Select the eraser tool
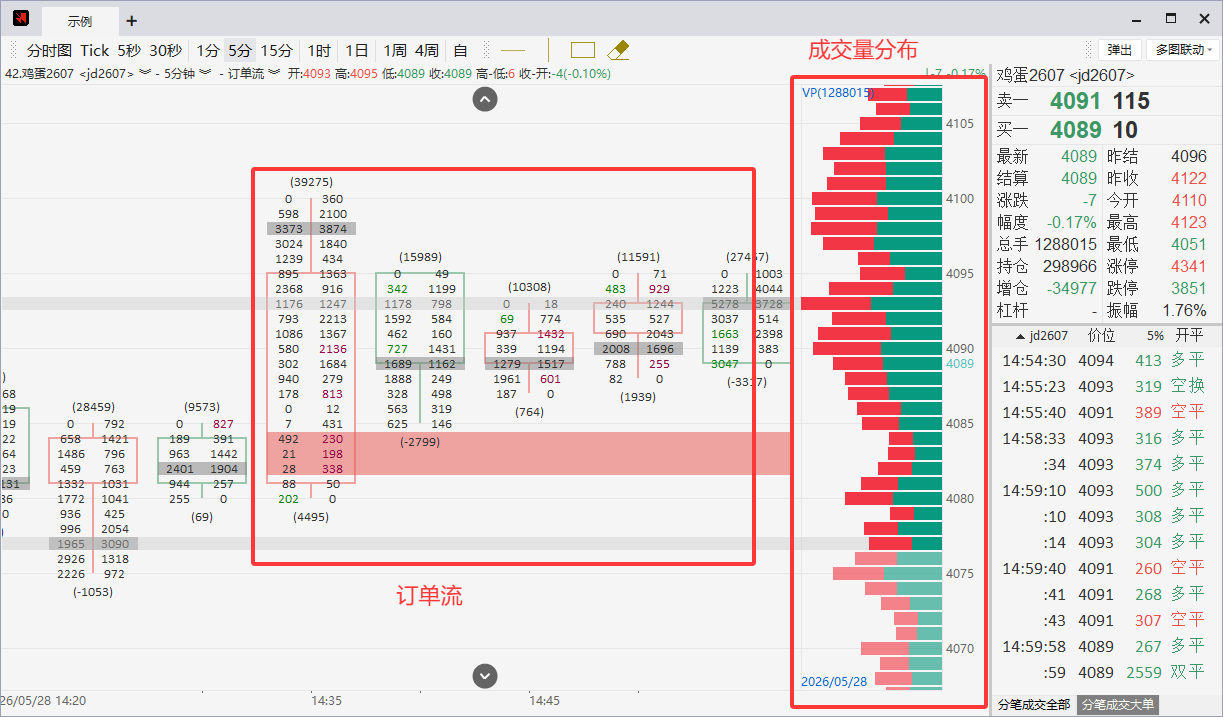Image resolution: width=1223 pixels, height=717 pixels. (x=618, y=50)
